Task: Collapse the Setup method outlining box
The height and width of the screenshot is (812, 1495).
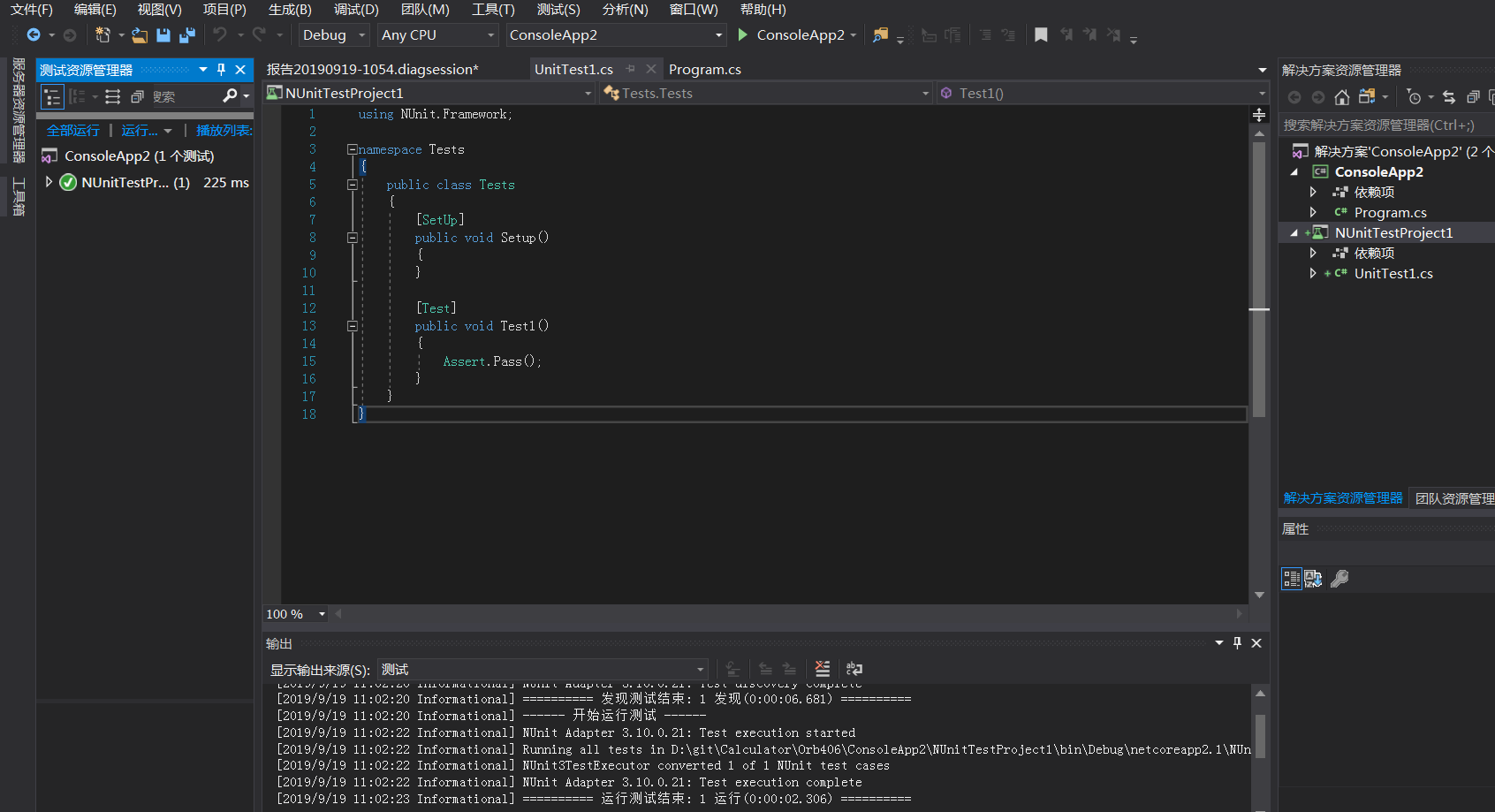Action: click(352, 238)
